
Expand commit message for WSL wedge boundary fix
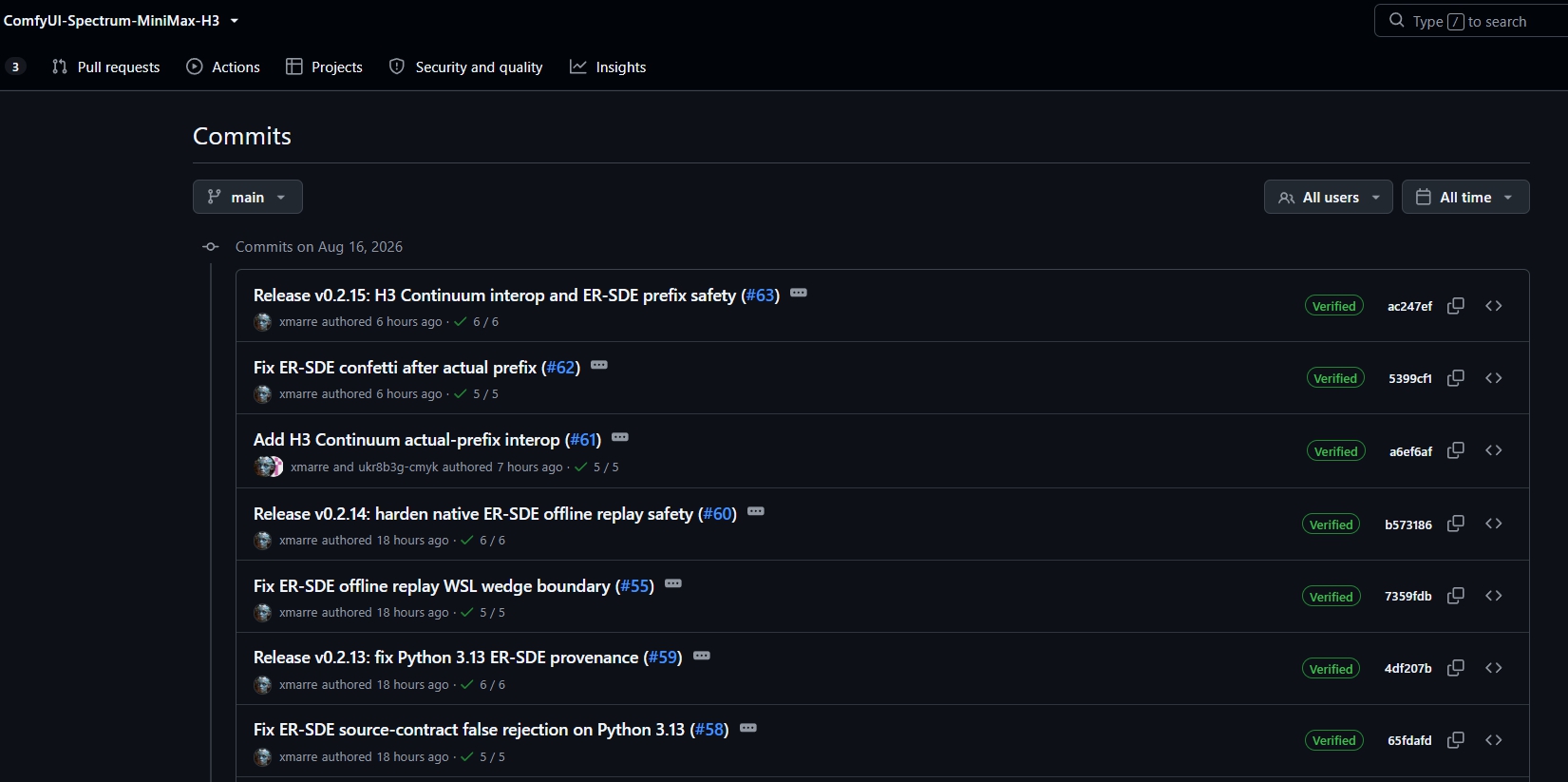pos(673,583)
